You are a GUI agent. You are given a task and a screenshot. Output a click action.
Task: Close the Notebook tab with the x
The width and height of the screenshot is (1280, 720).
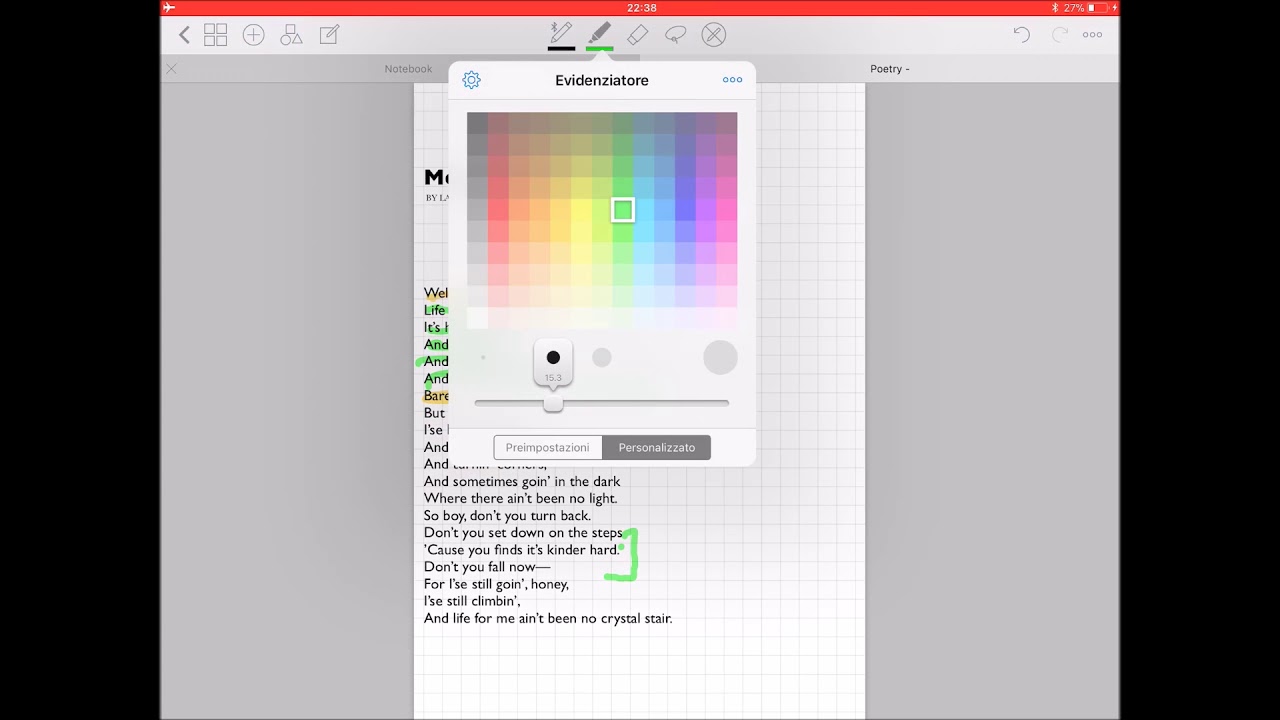coord(171,69)
